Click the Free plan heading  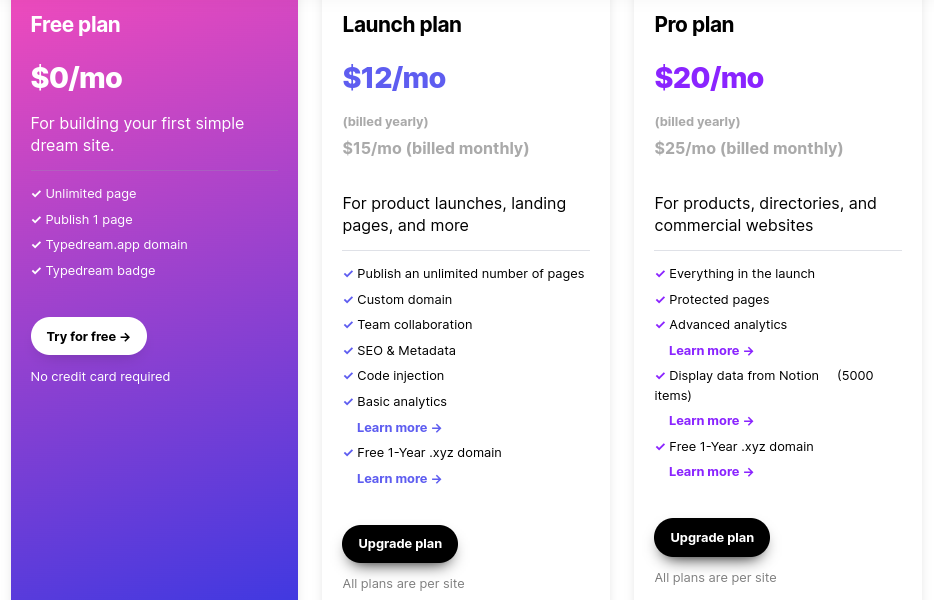tap(76, 24)
